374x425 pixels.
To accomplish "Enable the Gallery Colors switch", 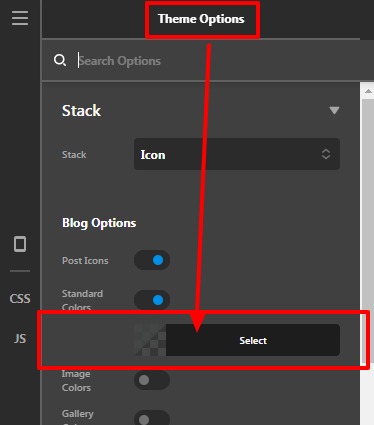I will (152, 418).
